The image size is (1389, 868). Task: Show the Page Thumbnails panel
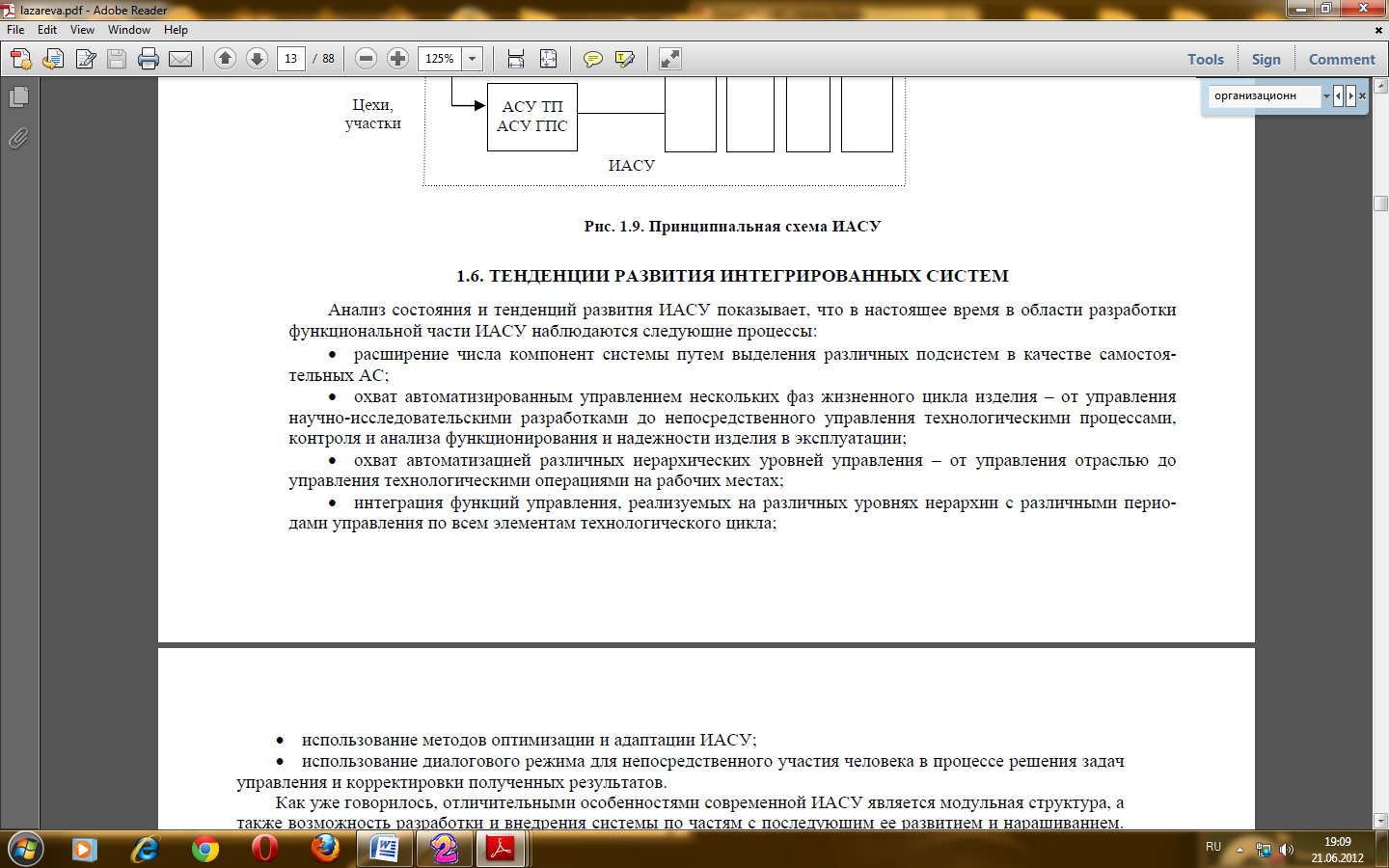tap(18, 96)
